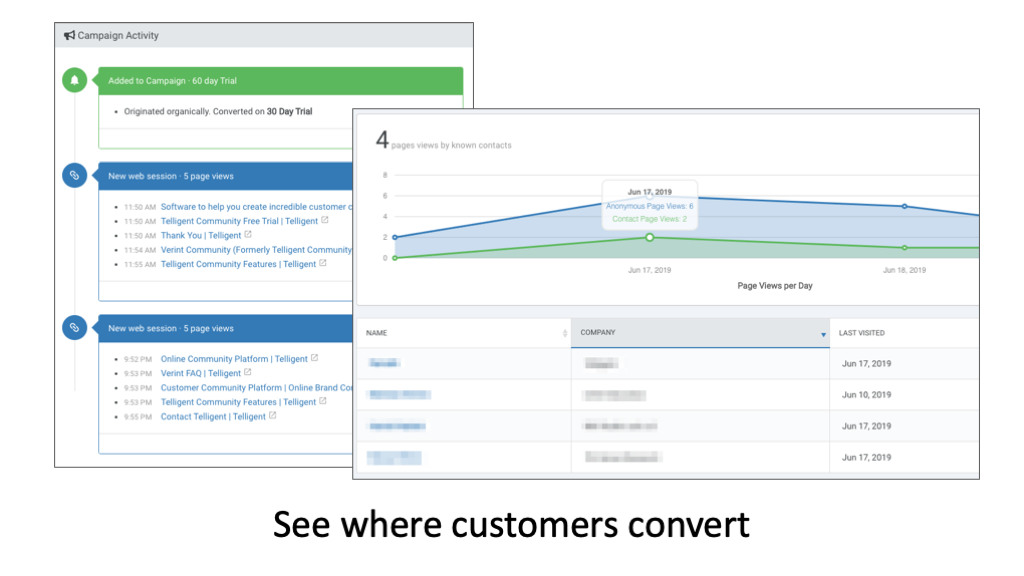Open external link icon beside Online Community Platform | Telligent
The width and height of the screenshot is (1024, 576).
pos(314,358)
